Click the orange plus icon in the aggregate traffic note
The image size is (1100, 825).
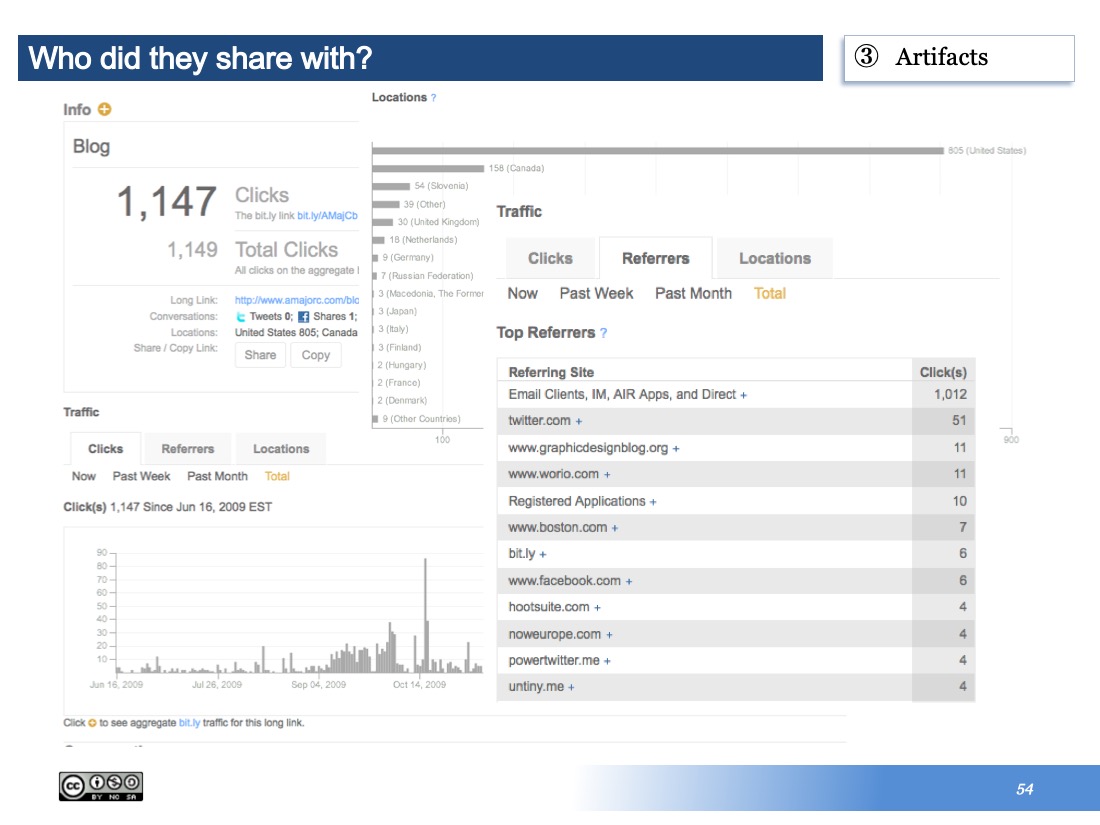[x=92, y=723]
